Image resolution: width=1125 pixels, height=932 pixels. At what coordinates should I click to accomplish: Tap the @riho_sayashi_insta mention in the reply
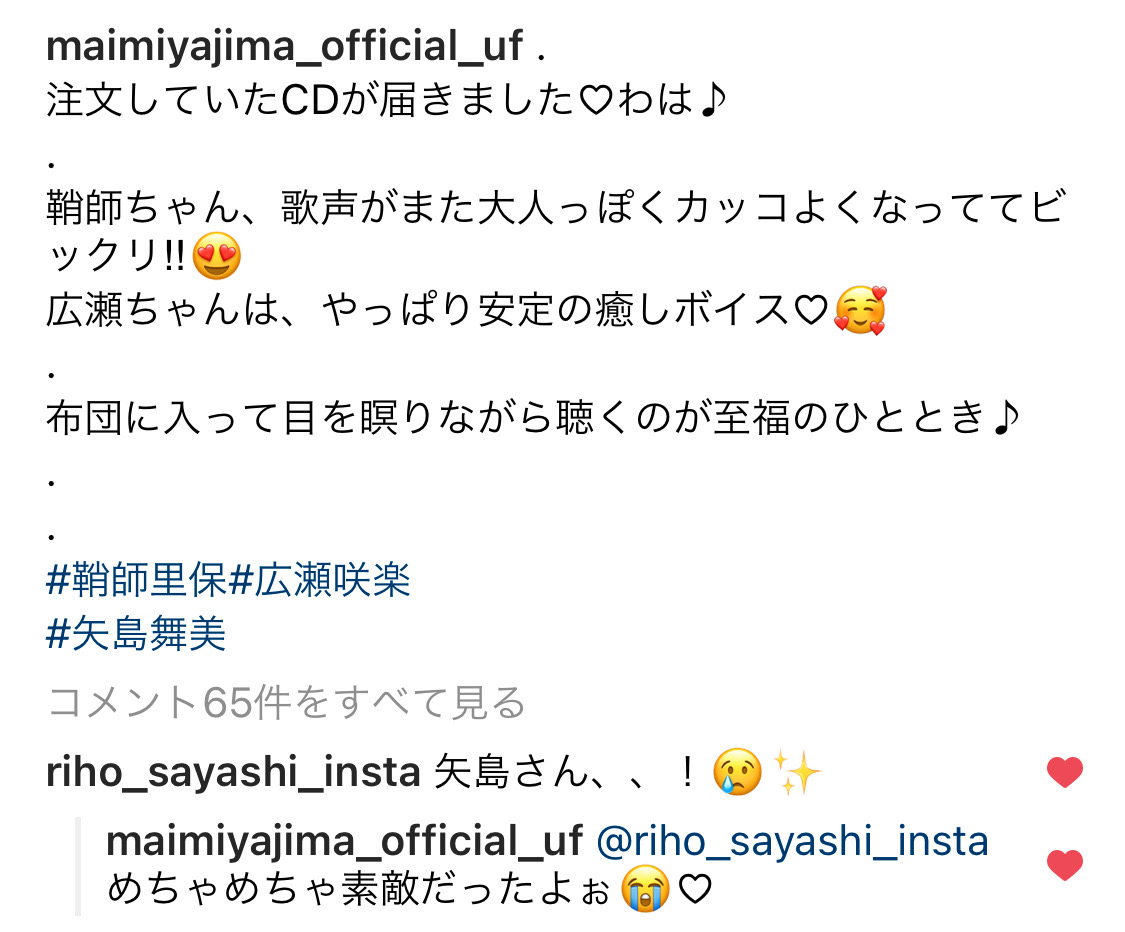point(792,842)
